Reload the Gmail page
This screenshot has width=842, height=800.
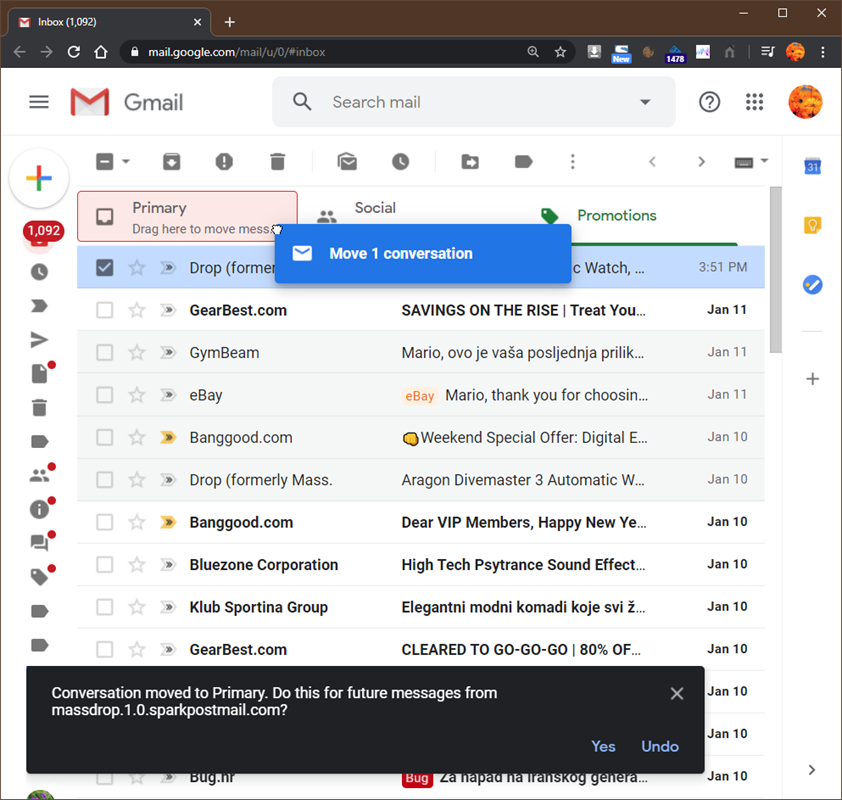coord(74,52)
